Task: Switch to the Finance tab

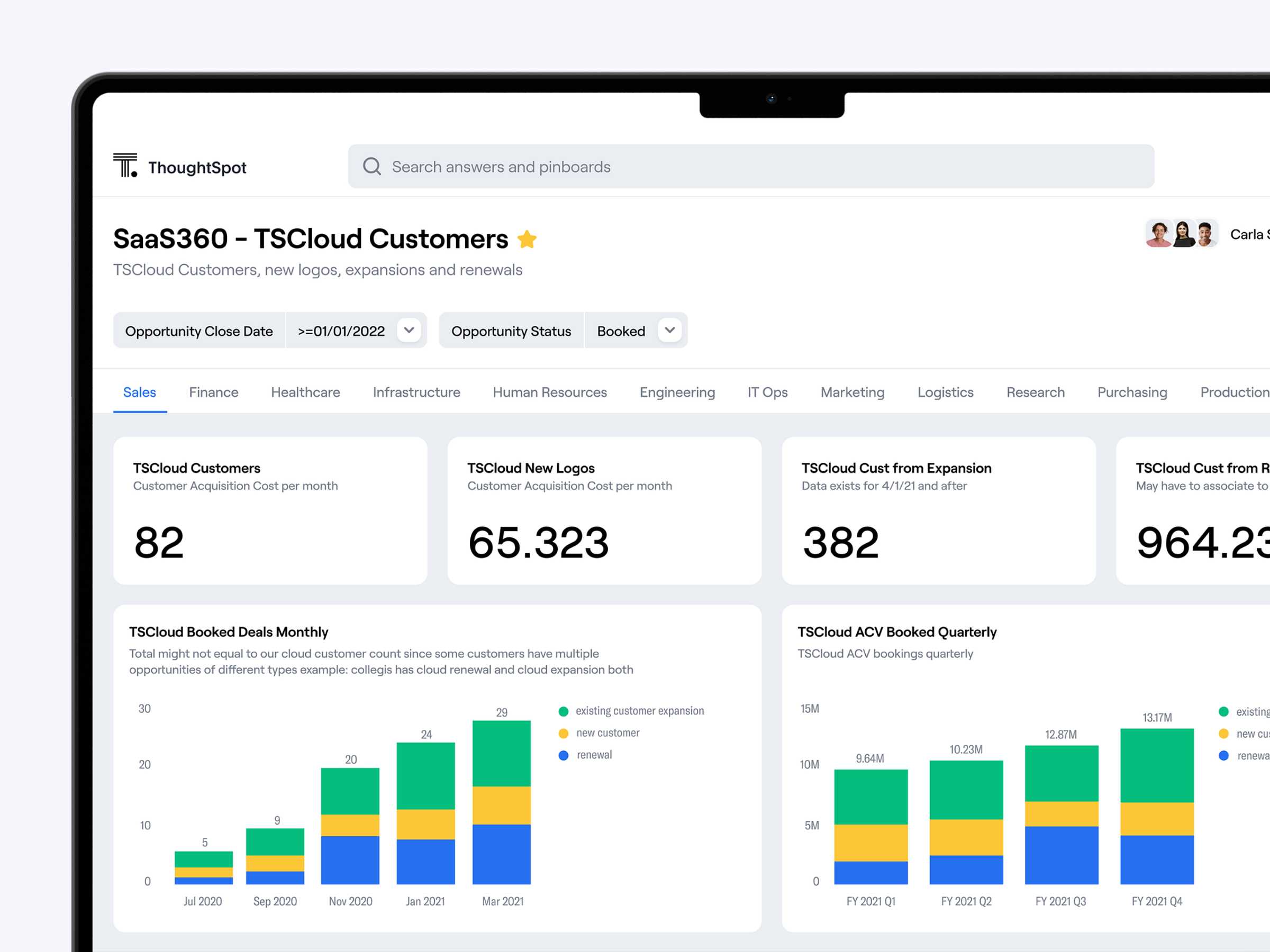Action: pyautogui.click(x=213, y=392)
